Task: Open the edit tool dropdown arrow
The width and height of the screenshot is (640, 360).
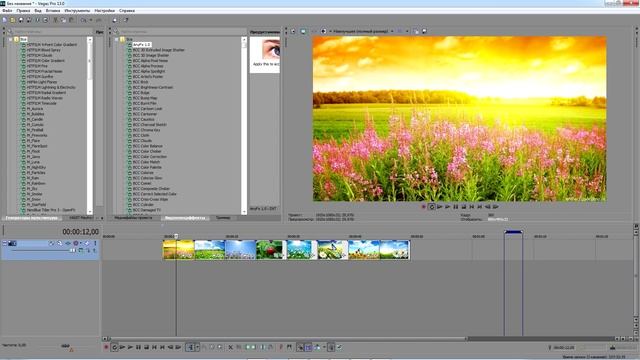Action: click(x=197, y=347)
